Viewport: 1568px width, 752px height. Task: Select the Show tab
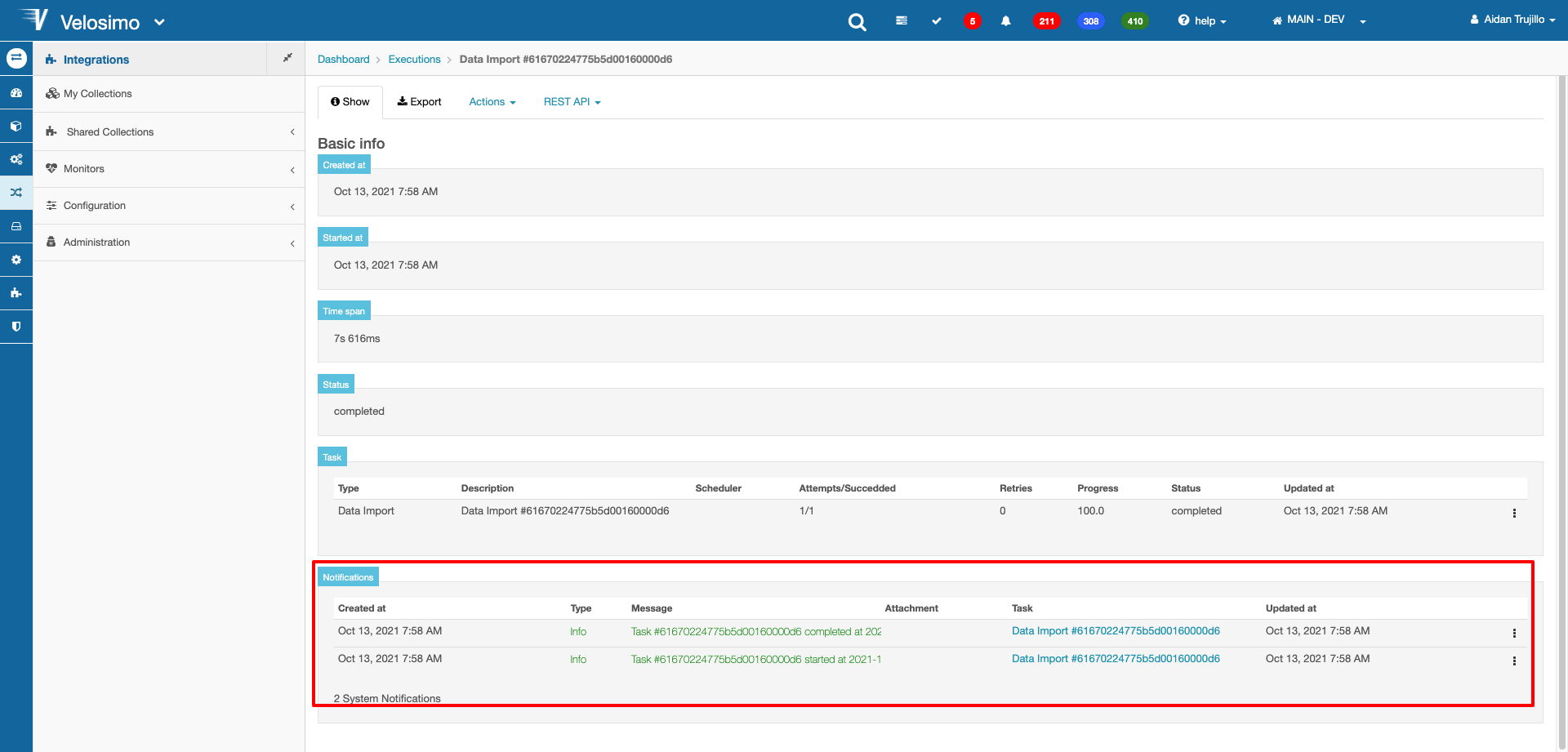coord(350,102)
